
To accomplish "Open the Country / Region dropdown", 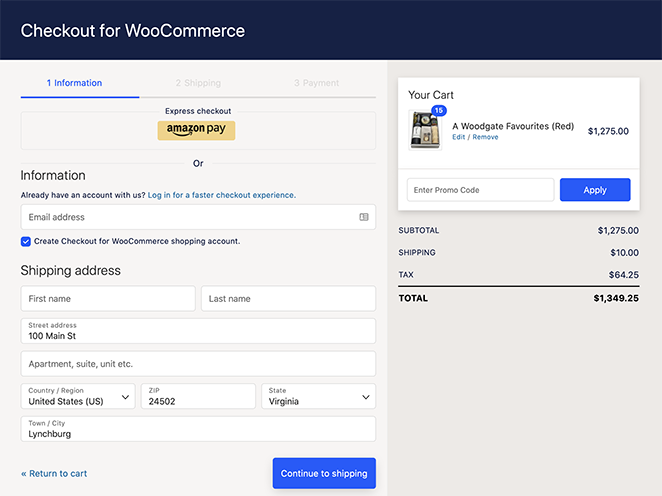I will (x=78, y=396).
